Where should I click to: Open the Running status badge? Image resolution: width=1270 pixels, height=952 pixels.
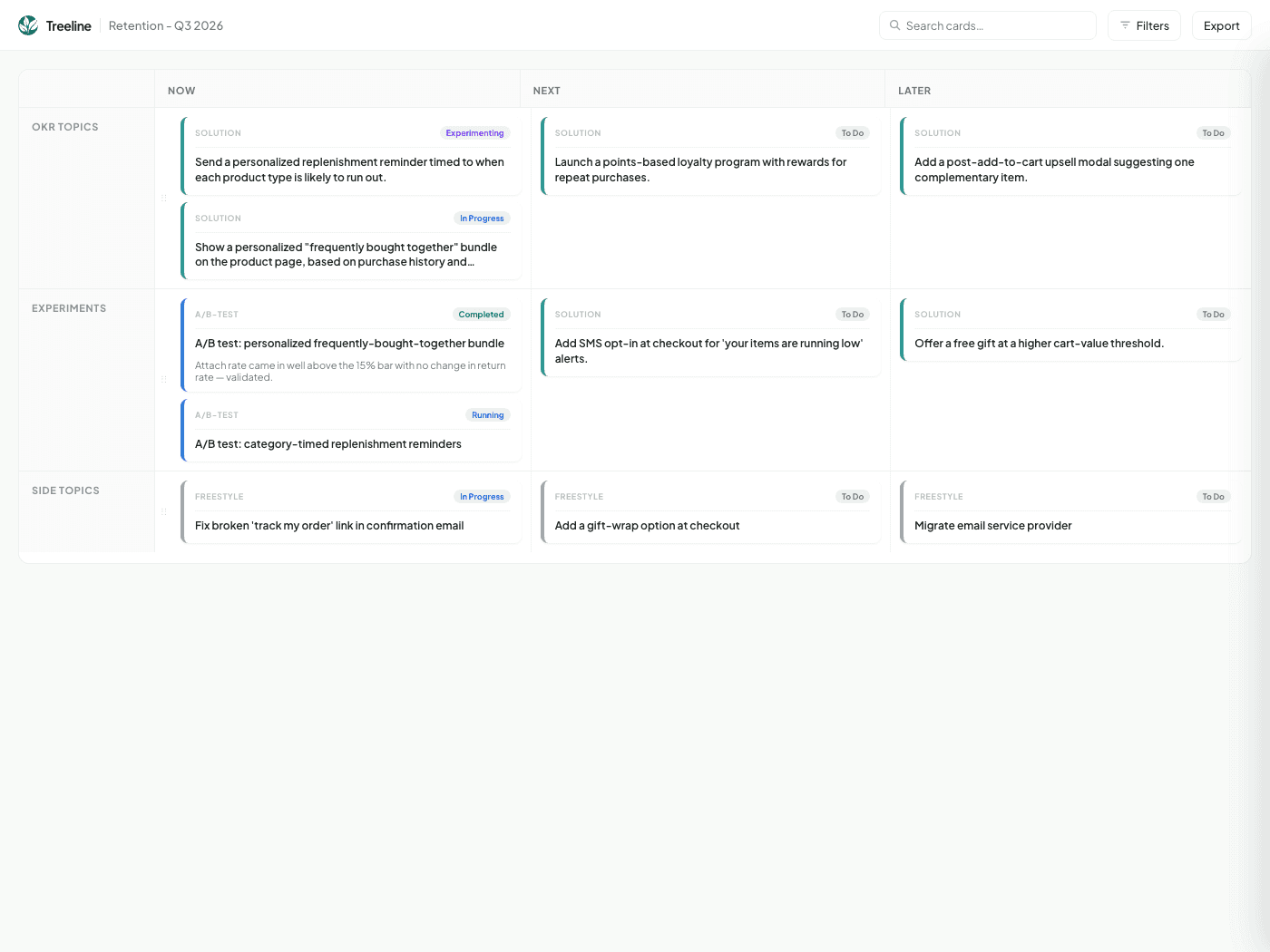487,415
